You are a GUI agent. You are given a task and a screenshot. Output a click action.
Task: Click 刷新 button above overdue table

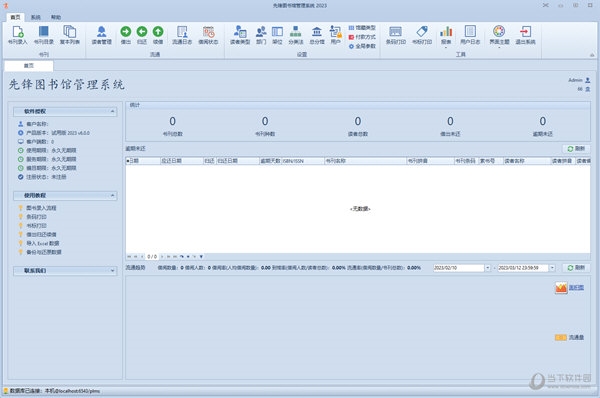coord(576,148)
